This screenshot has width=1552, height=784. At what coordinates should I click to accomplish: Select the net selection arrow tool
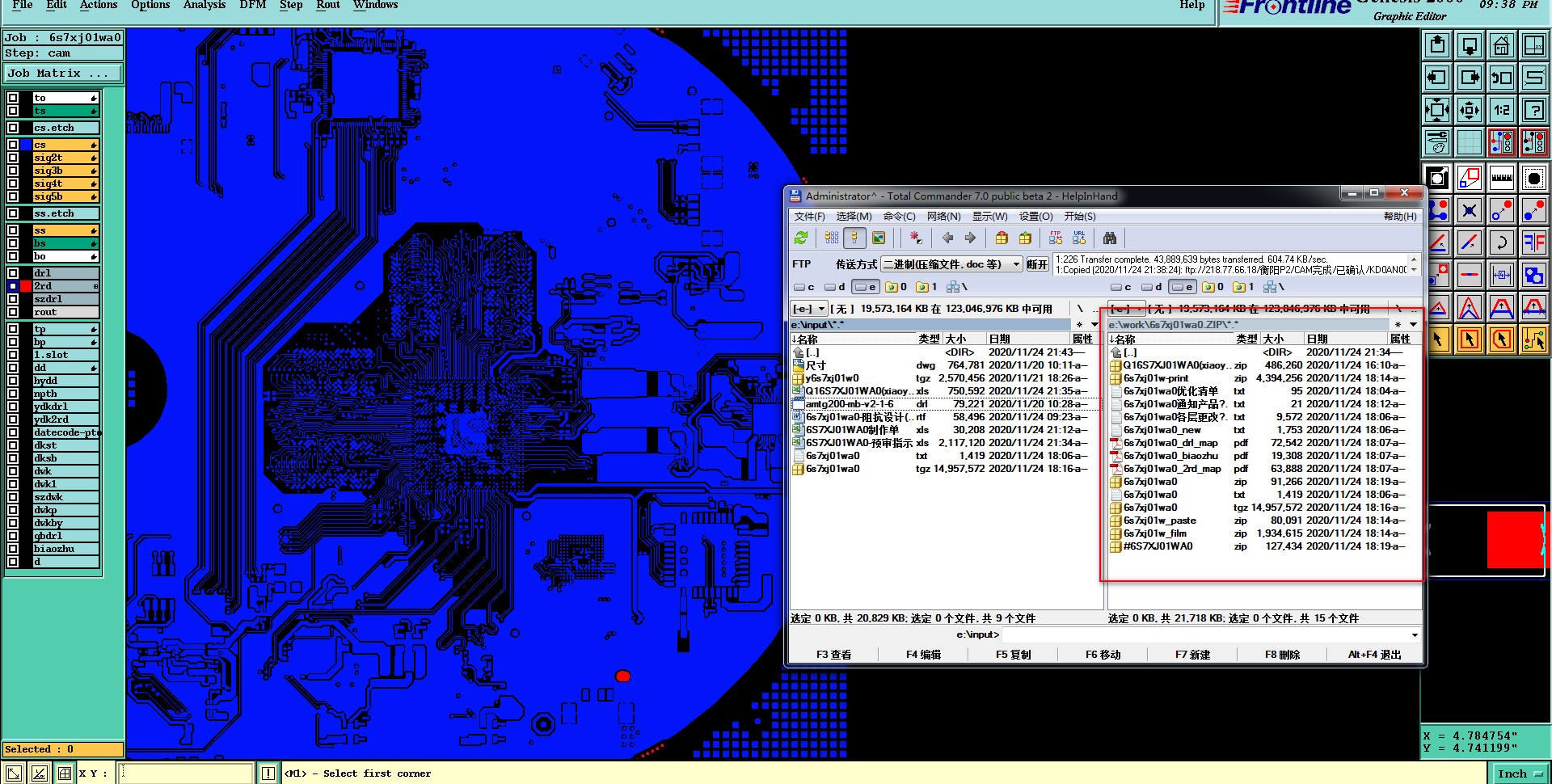1533,339
